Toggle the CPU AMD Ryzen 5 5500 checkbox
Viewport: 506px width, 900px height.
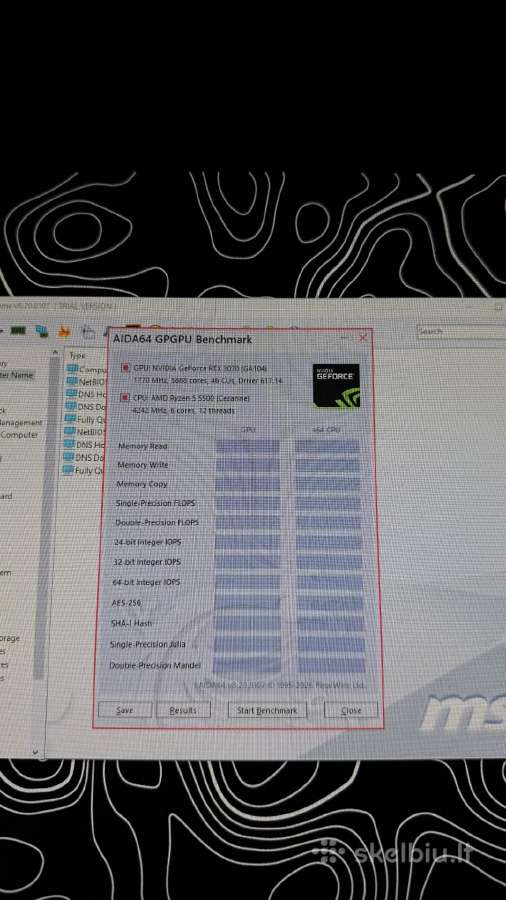125,397
